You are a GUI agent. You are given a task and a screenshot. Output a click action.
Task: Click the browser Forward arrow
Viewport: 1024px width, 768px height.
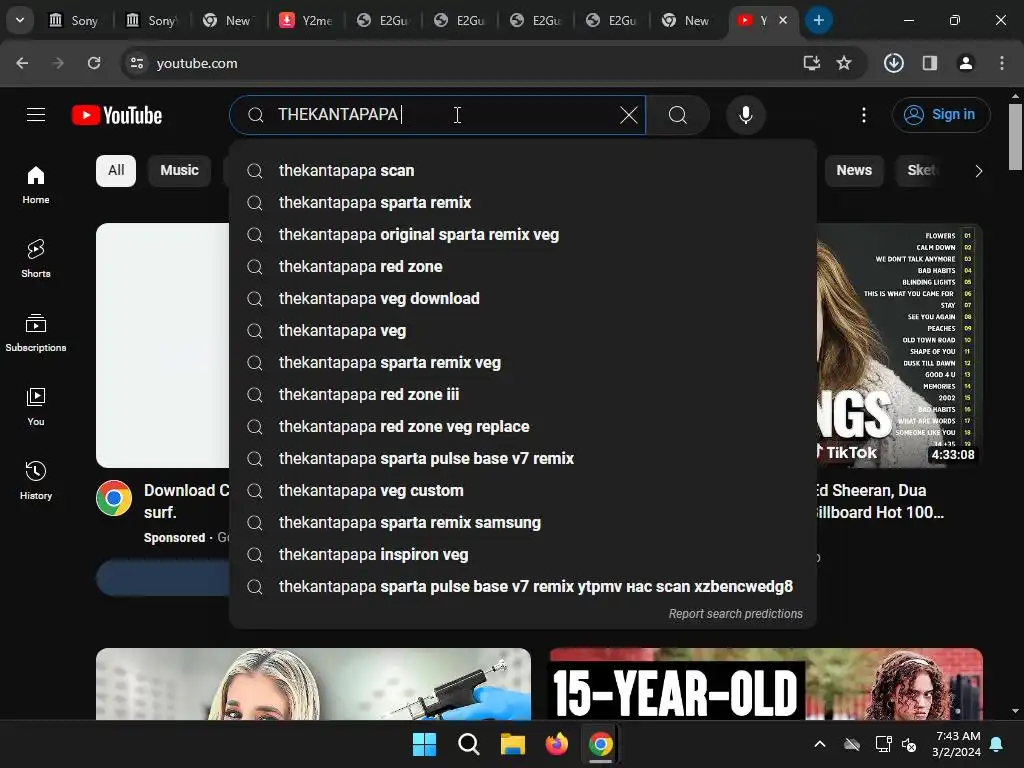[x=58, y=63]
